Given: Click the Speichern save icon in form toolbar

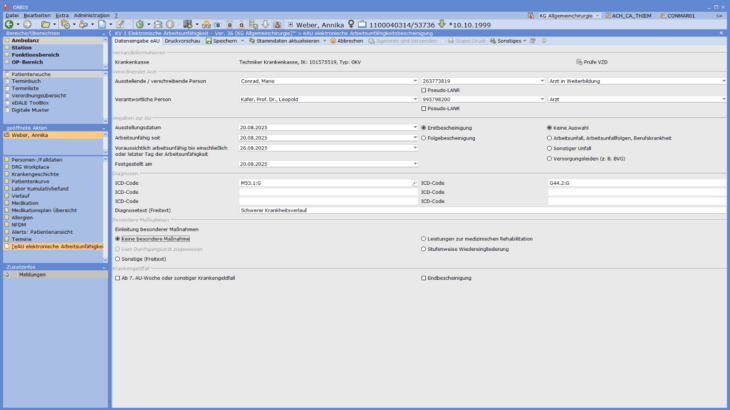Looking at the screenshot, I should [x=209, y=41].
